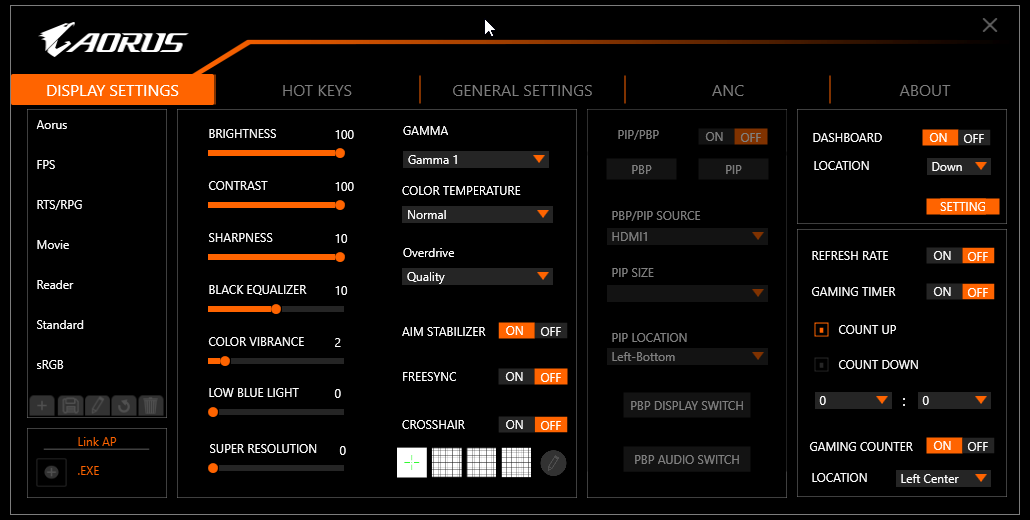The width and height of the screenshot is (1030, 520).
Task: Click the delete profile trash icon
Action: tap(150, 405)
